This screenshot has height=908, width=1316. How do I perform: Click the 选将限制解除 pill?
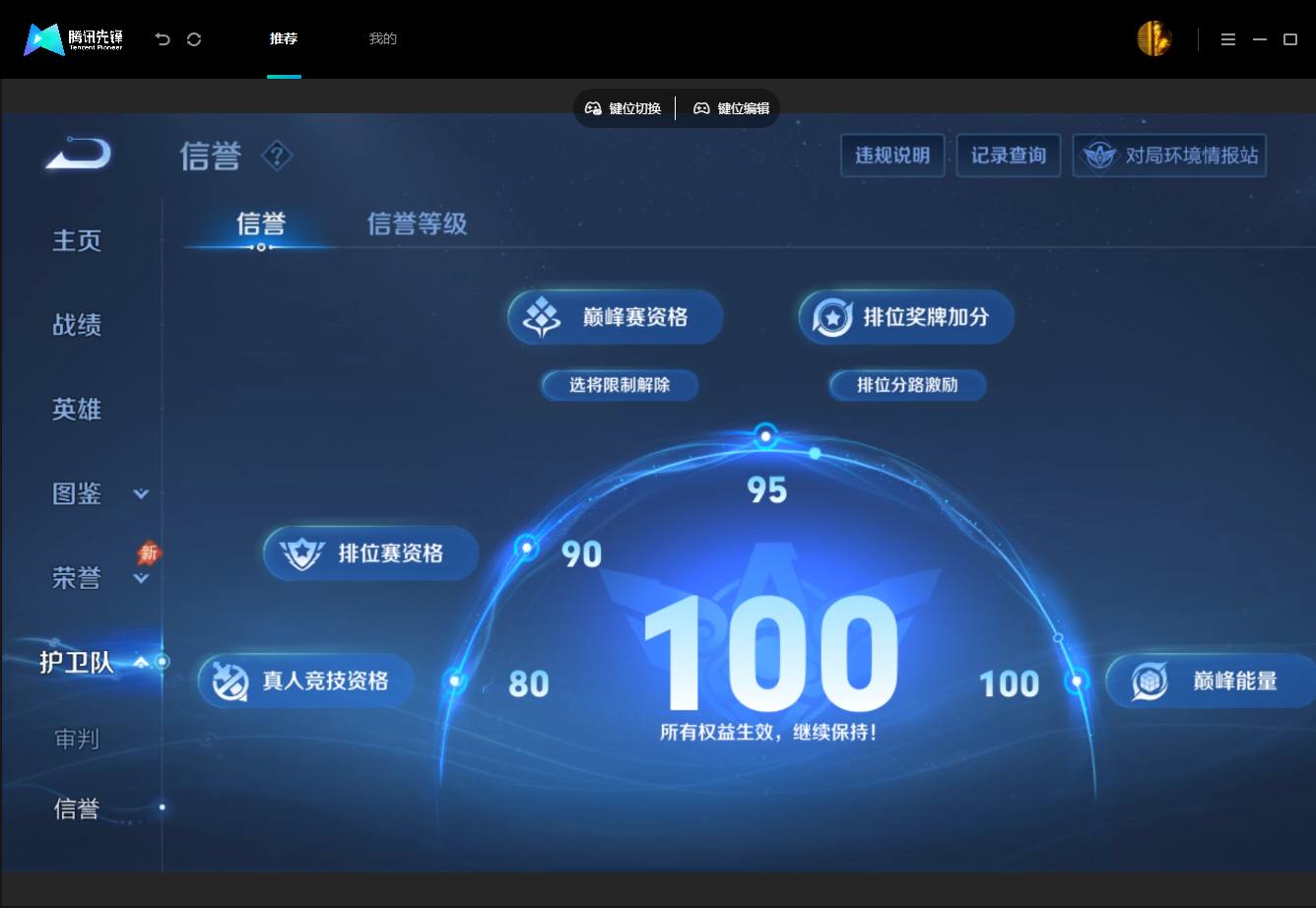click(620, 385)
